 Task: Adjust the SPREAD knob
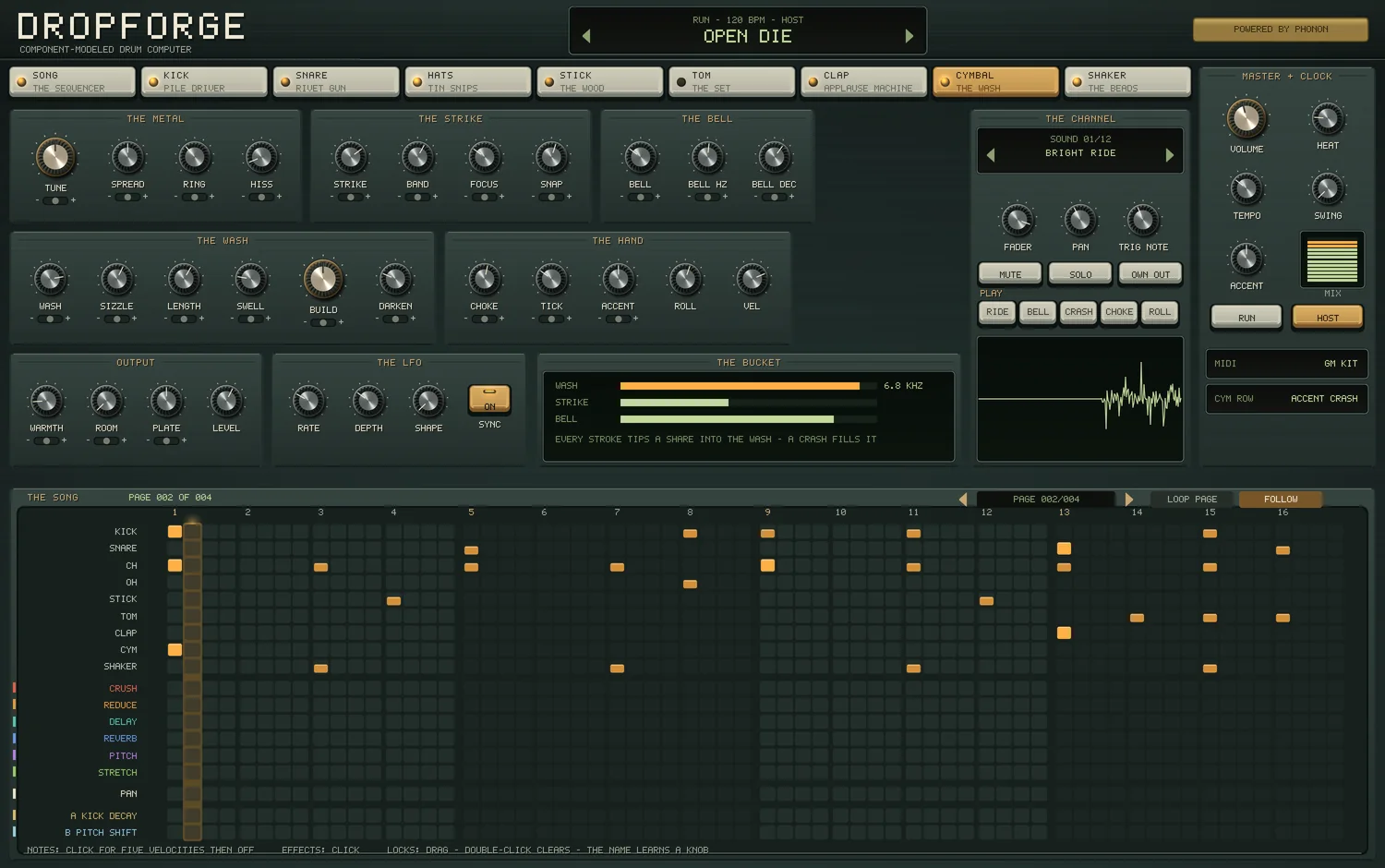click(x=127, y=158)
